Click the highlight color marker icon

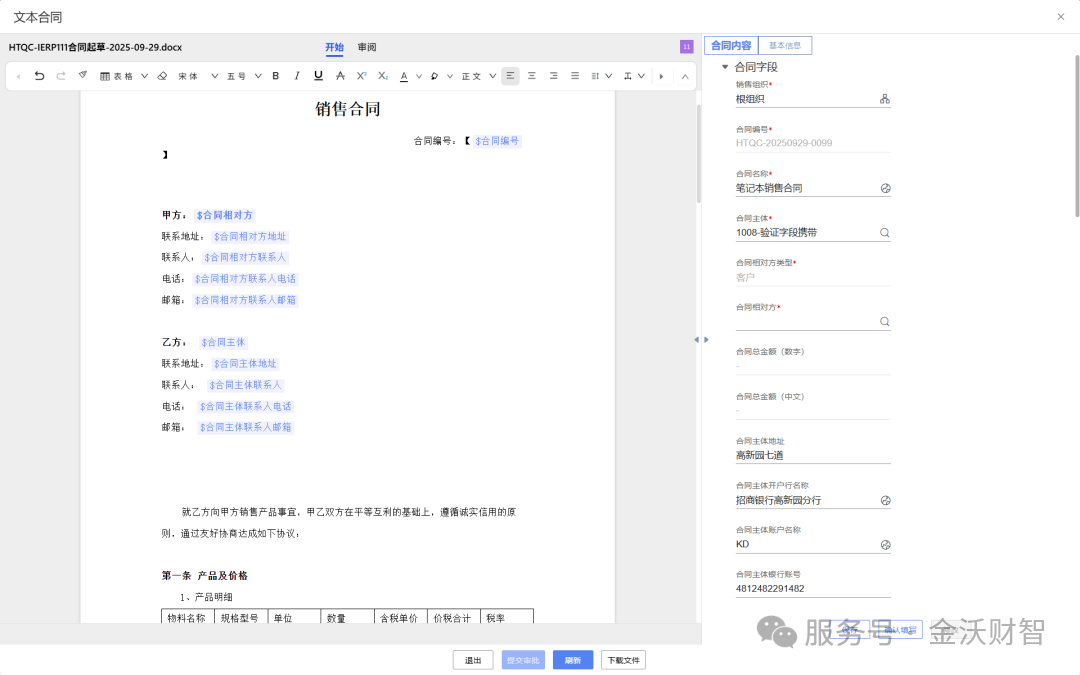click(x=435, y=76)
